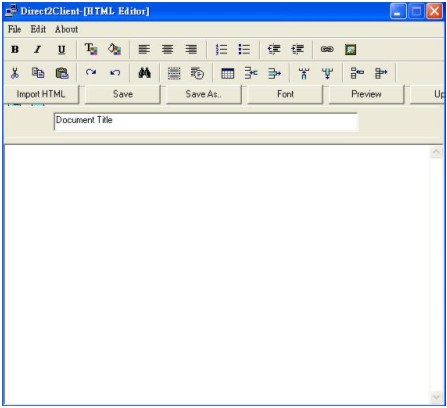
Task: Click the Preview button
Action: [x=366, y=94]
